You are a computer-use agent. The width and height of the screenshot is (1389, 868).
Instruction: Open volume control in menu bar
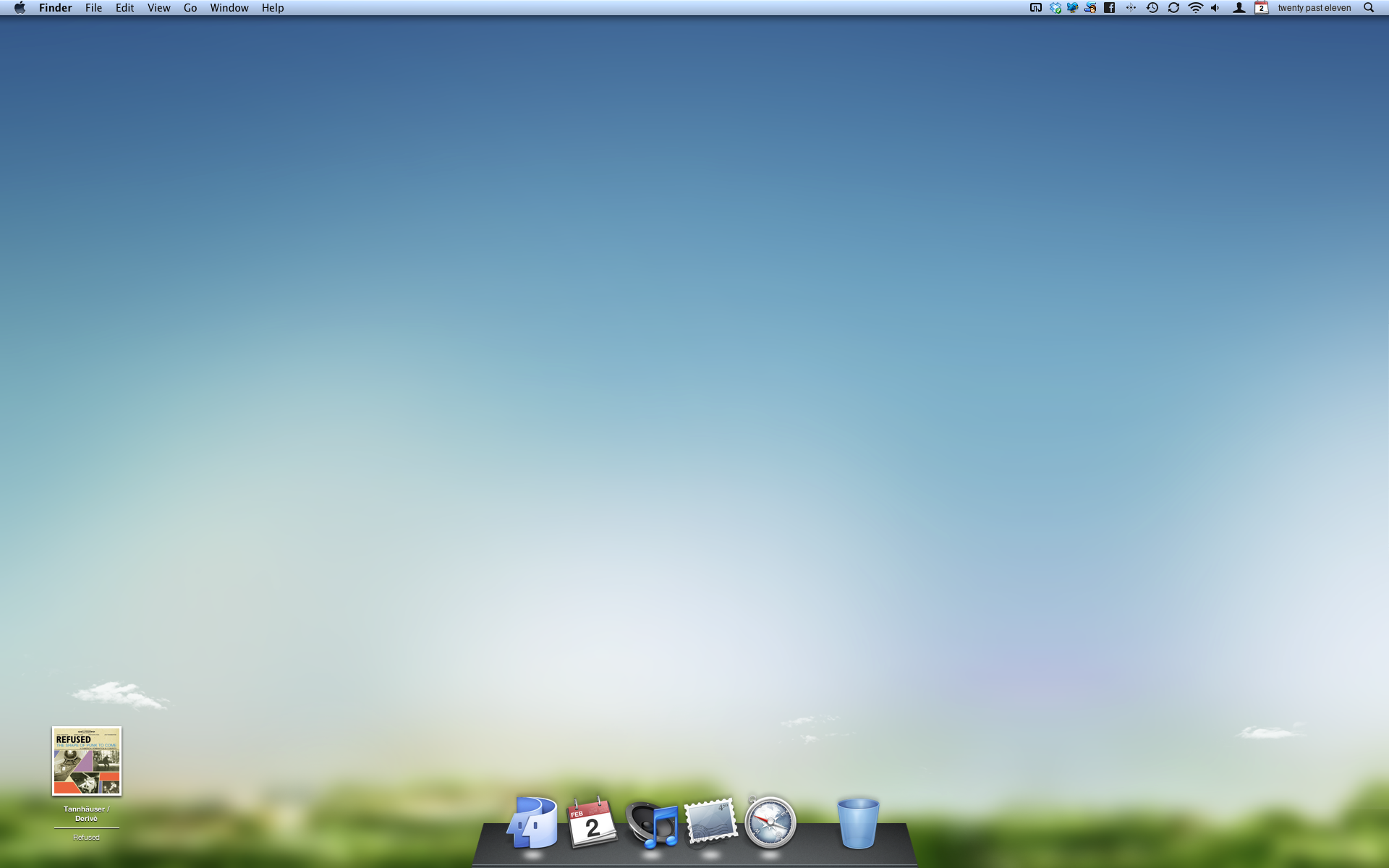pos(1215,8)
